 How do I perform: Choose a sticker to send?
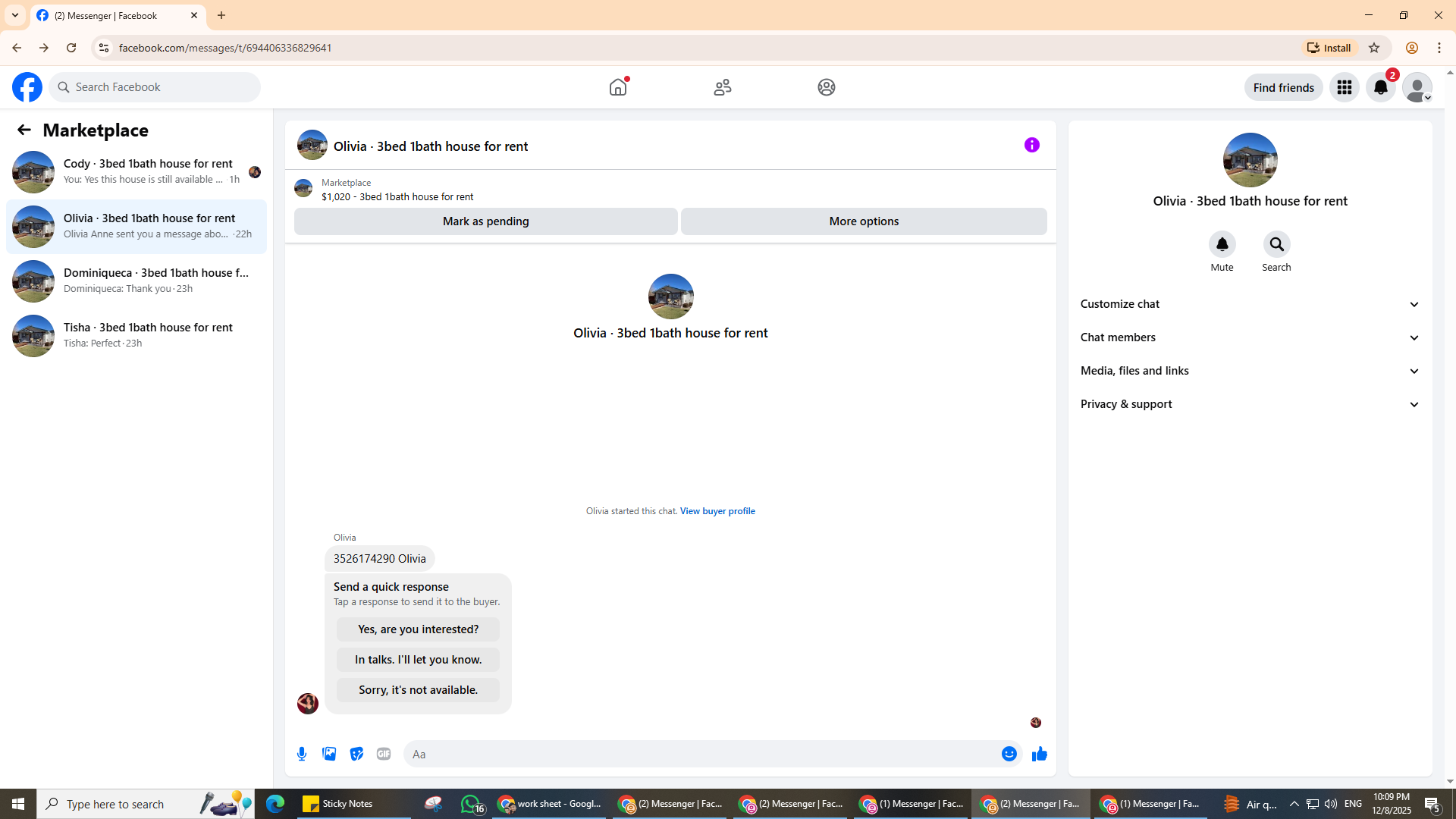click(356, 754)
